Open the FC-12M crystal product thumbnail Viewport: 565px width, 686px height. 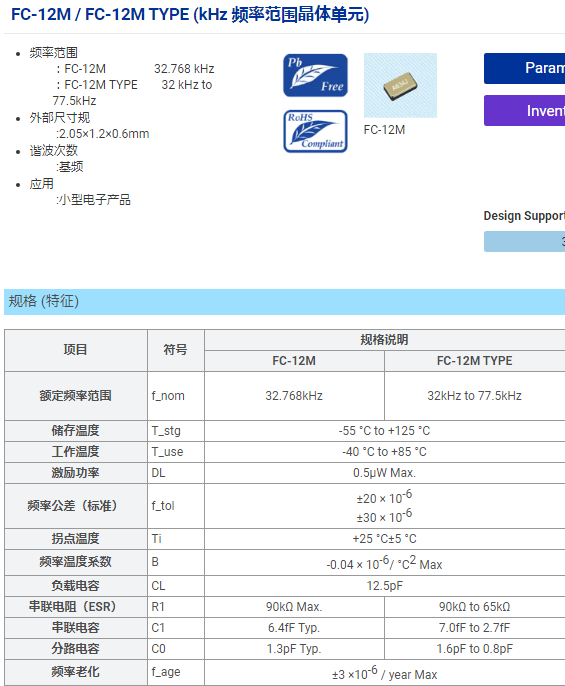click(400, 85)
